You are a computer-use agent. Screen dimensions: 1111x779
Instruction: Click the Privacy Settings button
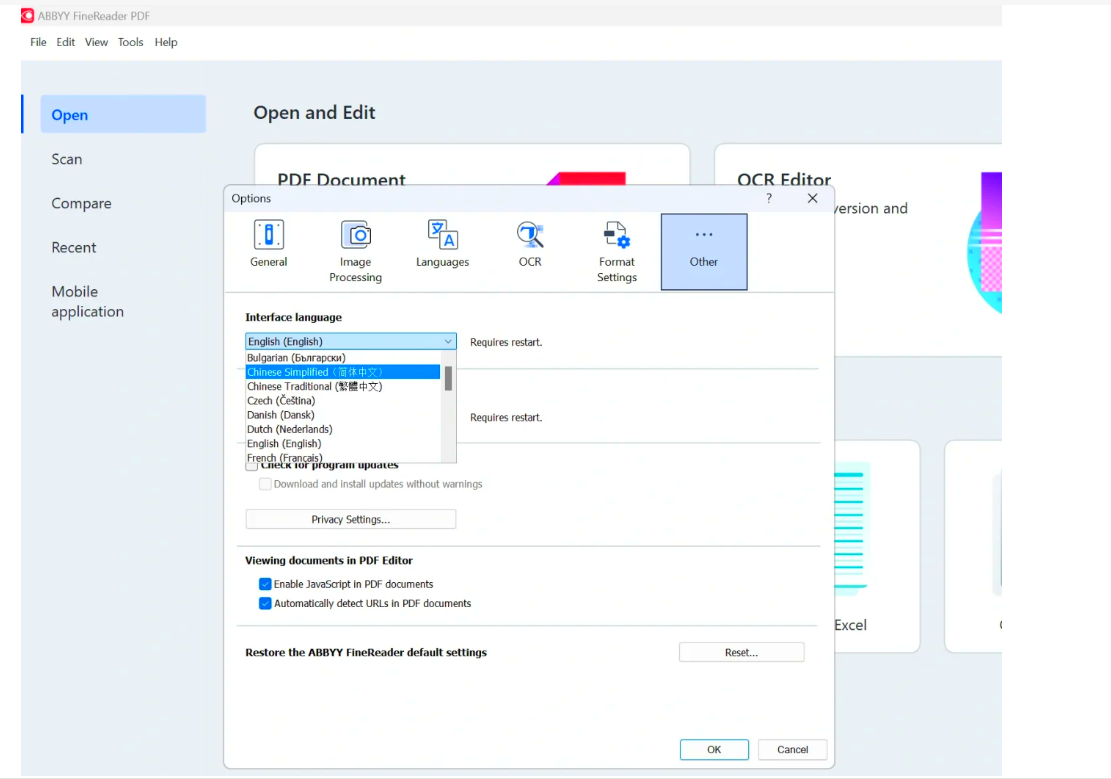(x=351, y=520)
